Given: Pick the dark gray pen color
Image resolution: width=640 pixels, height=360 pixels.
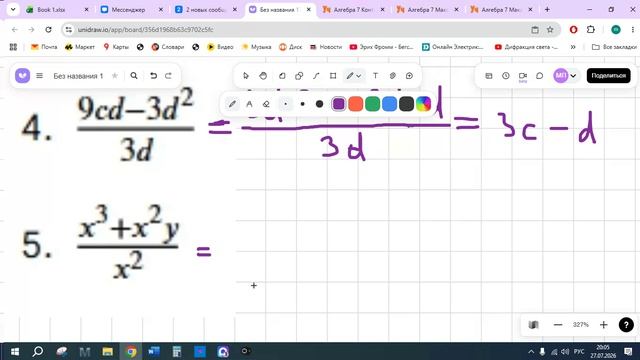Looking at the screenshot, I should (407, 104).
